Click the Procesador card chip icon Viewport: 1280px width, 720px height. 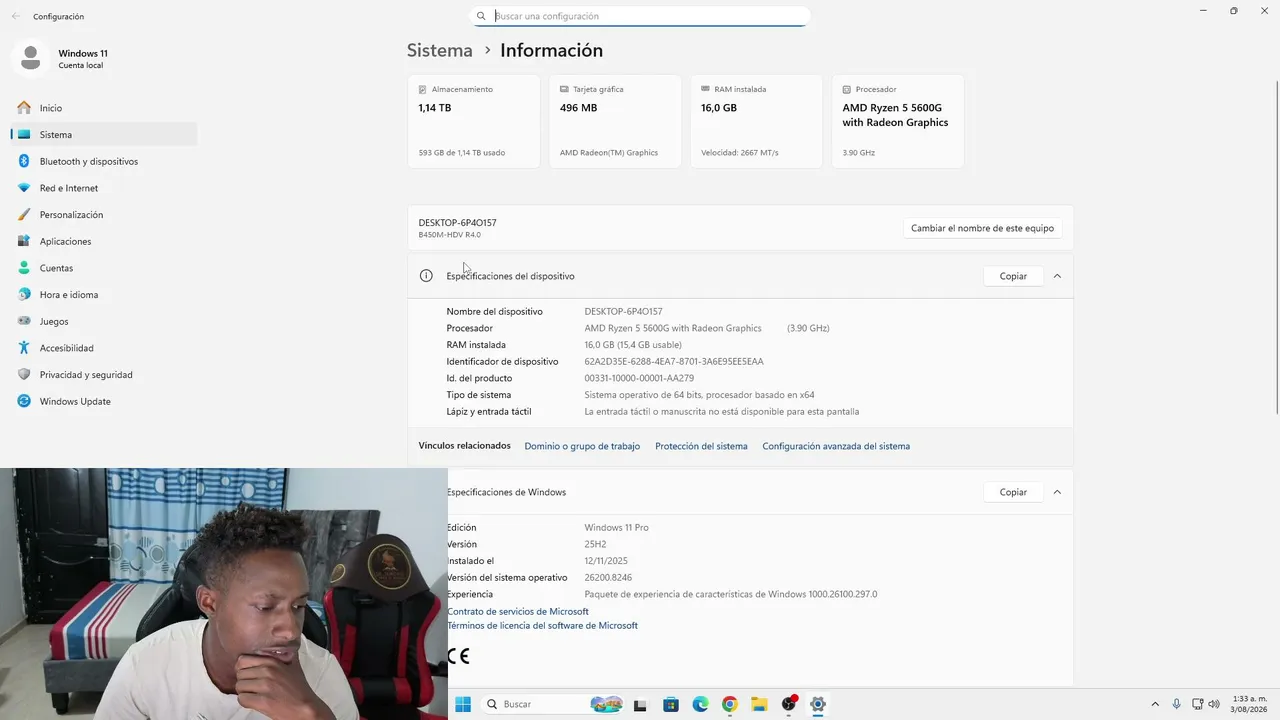(x=847, y=89)
